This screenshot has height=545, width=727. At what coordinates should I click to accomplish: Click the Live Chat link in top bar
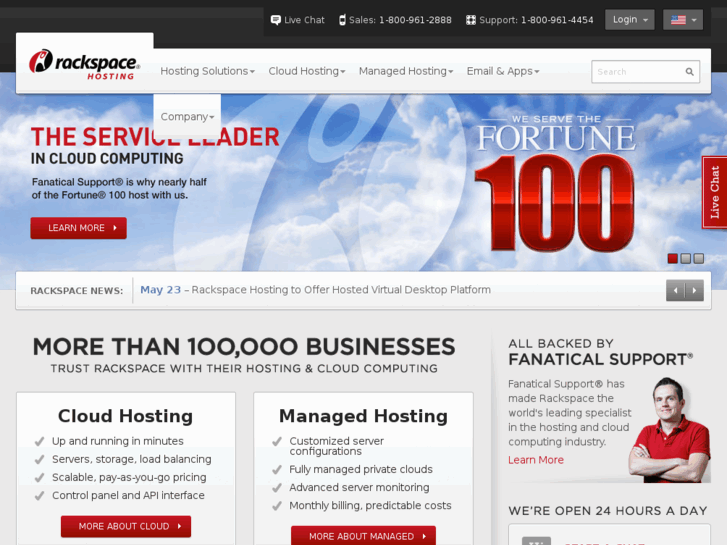(304, 20)
